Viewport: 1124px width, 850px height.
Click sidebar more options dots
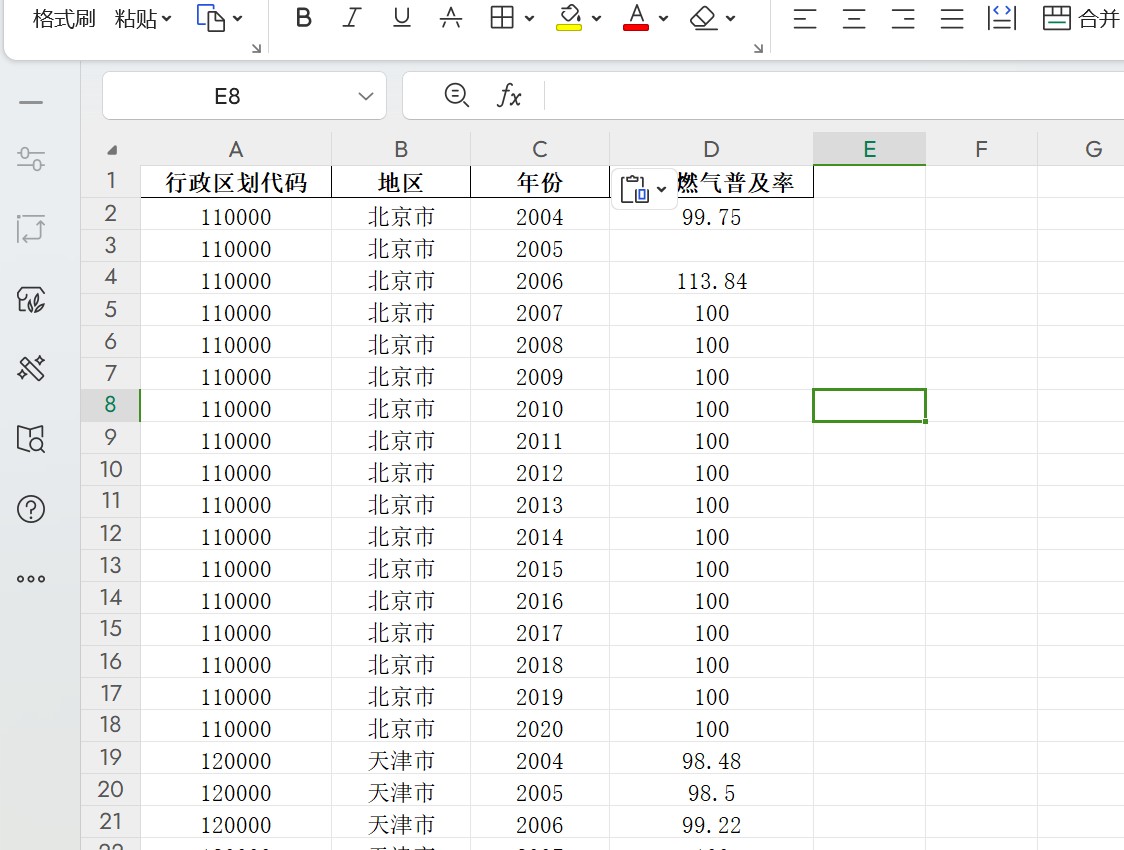coord(31,579)
